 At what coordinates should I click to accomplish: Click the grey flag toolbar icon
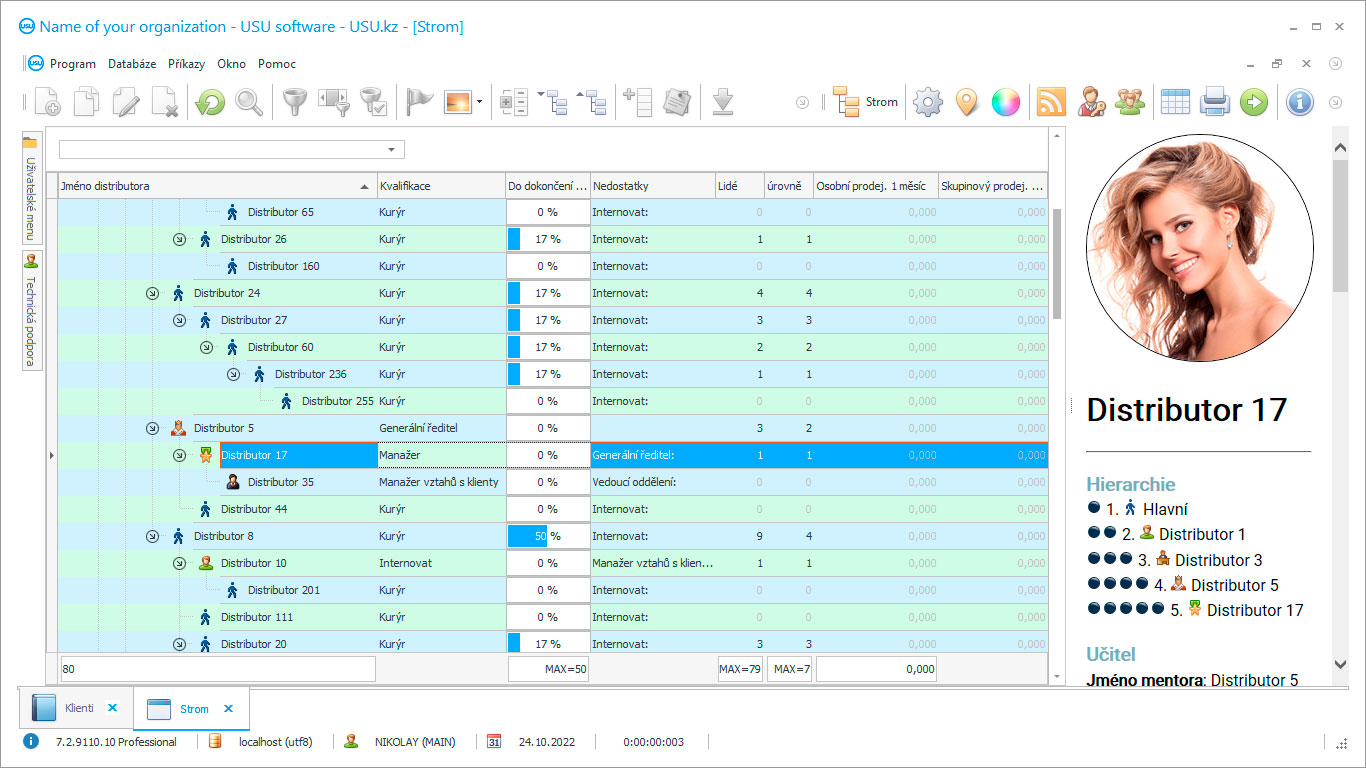pyautogui.click(x=419, y=102)
